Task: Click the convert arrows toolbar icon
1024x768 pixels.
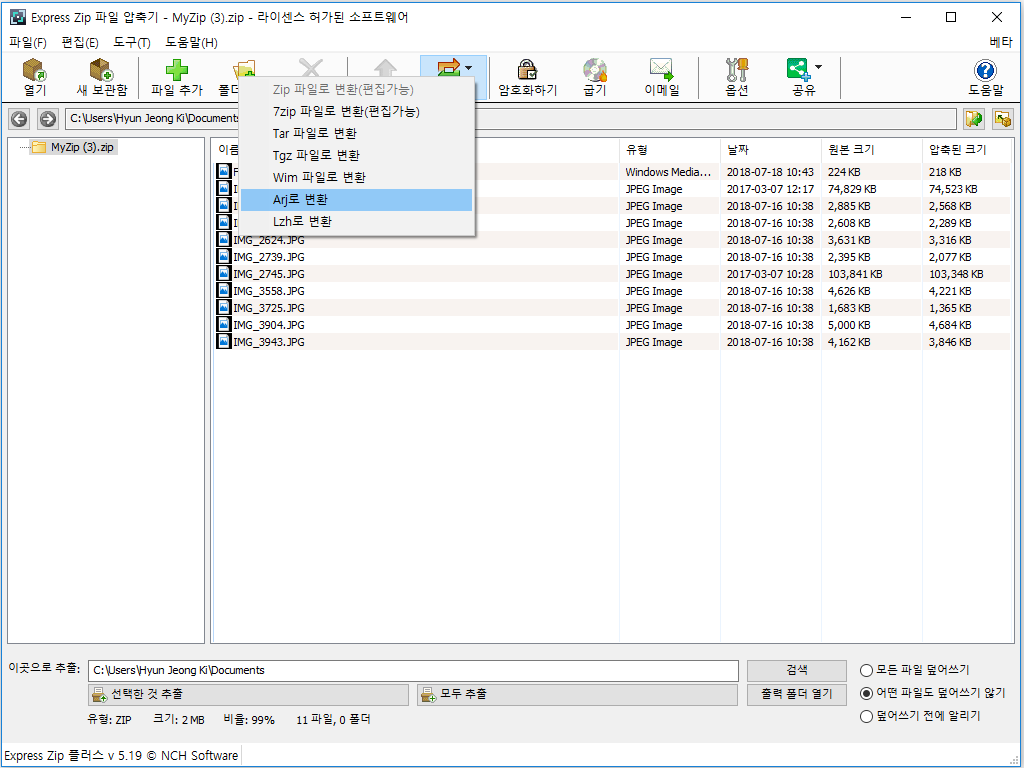Action: [x=449, y=67]
